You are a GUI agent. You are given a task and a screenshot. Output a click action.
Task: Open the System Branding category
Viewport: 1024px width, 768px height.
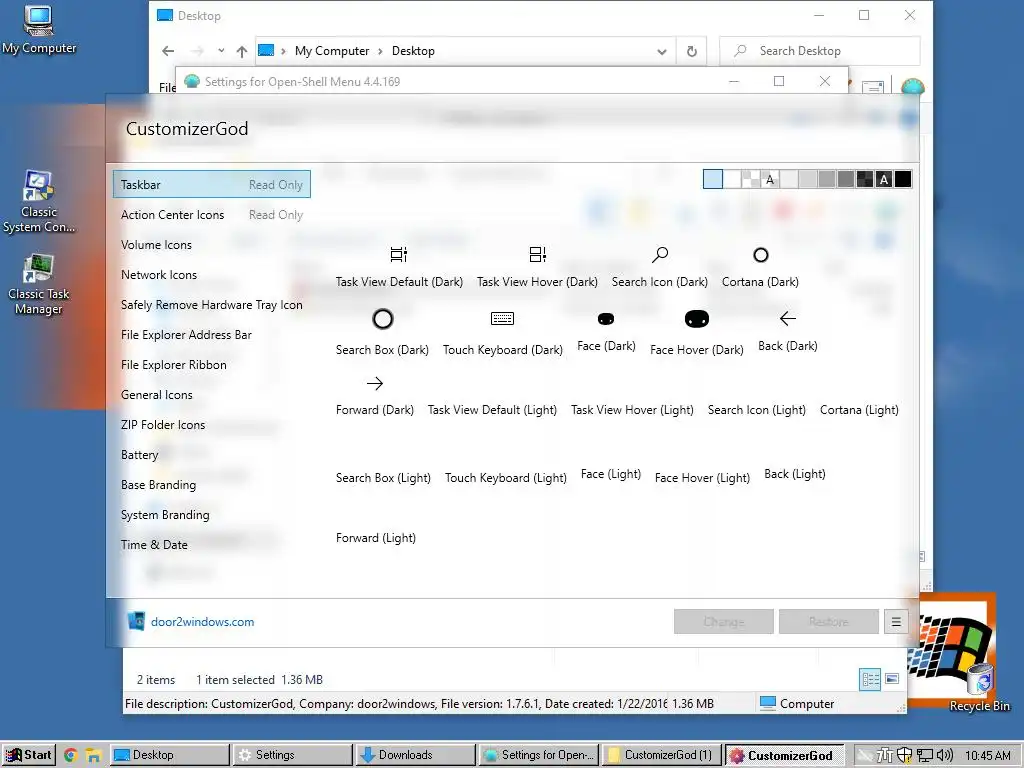(x=212, y=515)
